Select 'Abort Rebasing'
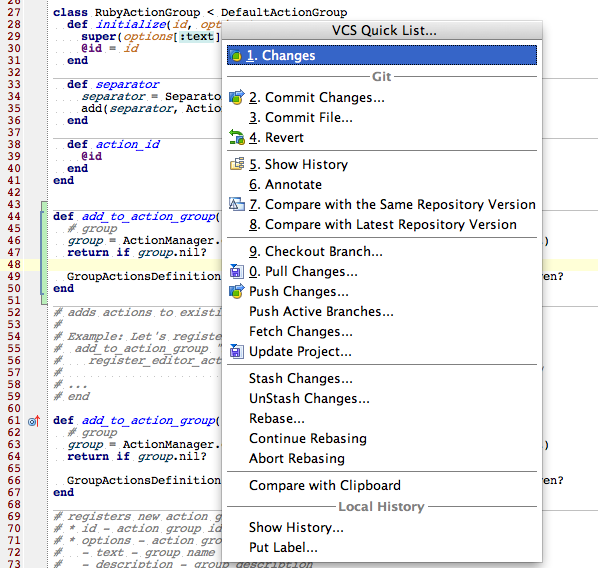The width and height of the screenshot is (598, 568). tap(297, 459)
